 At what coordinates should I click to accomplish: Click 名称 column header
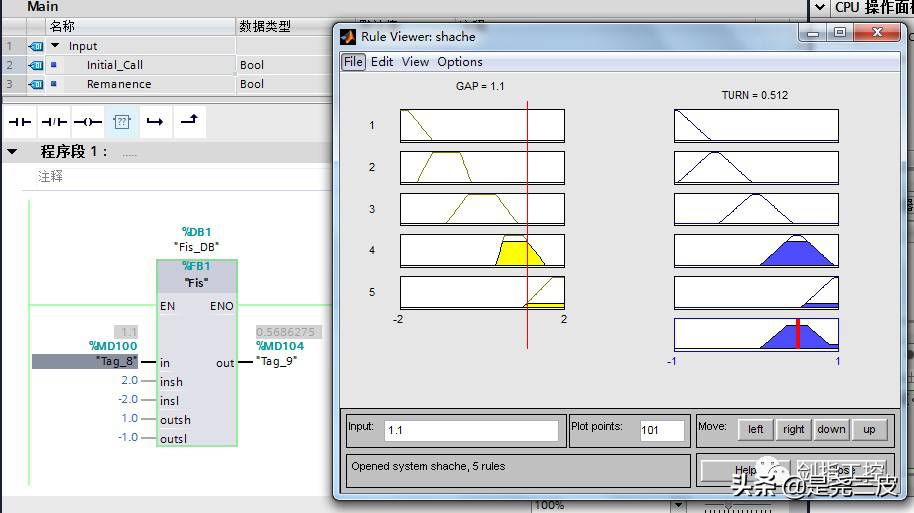point(62,26)
